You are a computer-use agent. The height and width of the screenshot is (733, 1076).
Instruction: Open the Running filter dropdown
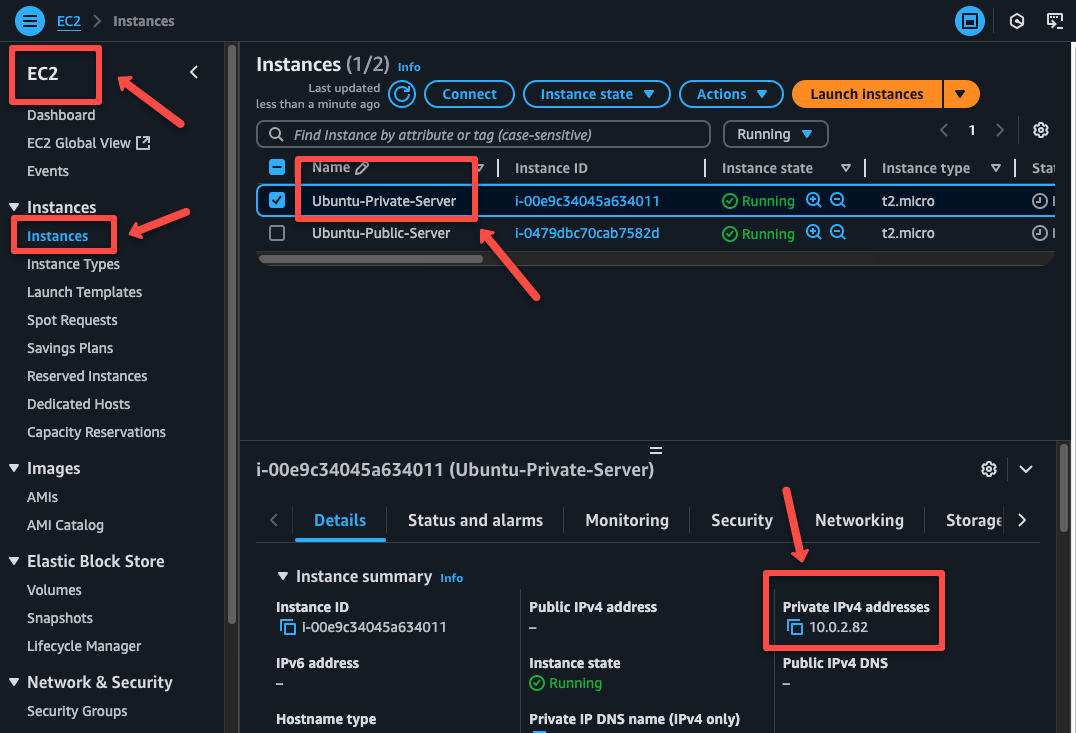(x=775, y=133)
